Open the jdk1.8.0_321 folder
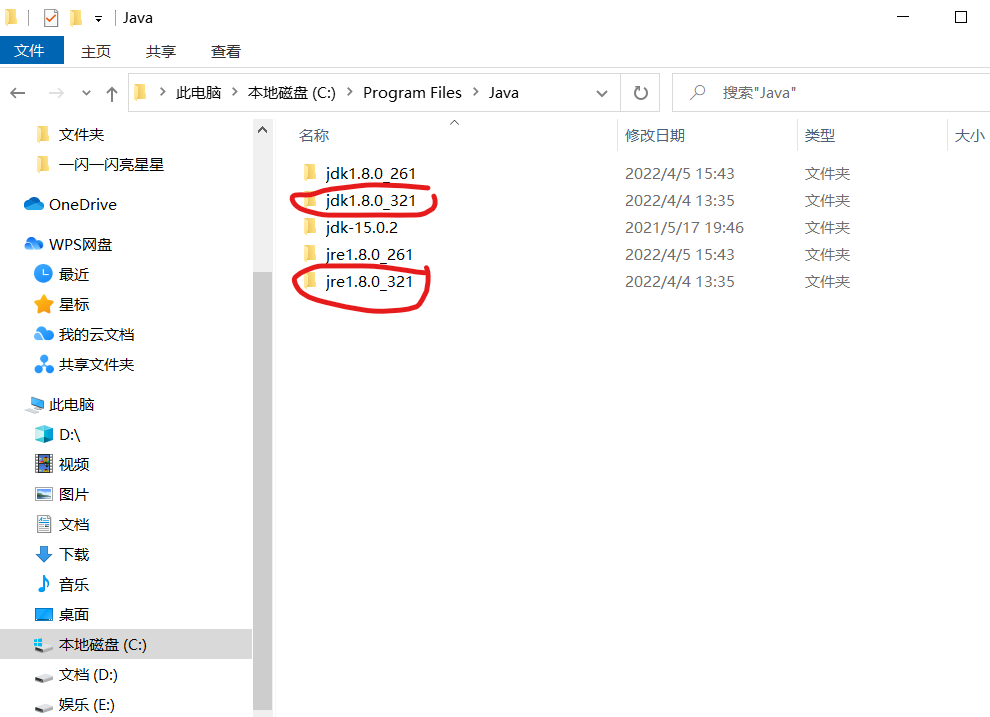 (372, 200)
